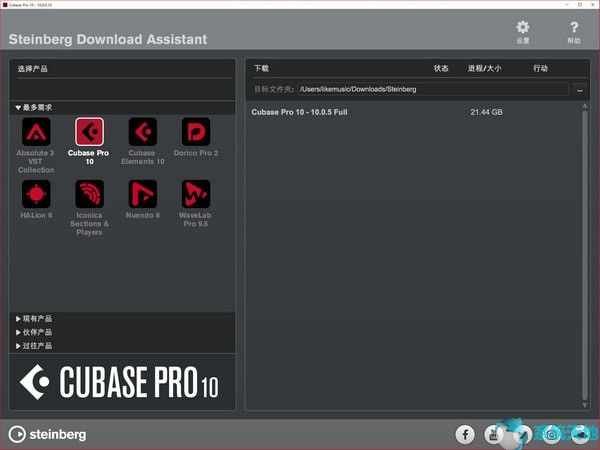Click the 行动 column header
600x450 pixels.
tap(540, 68)
